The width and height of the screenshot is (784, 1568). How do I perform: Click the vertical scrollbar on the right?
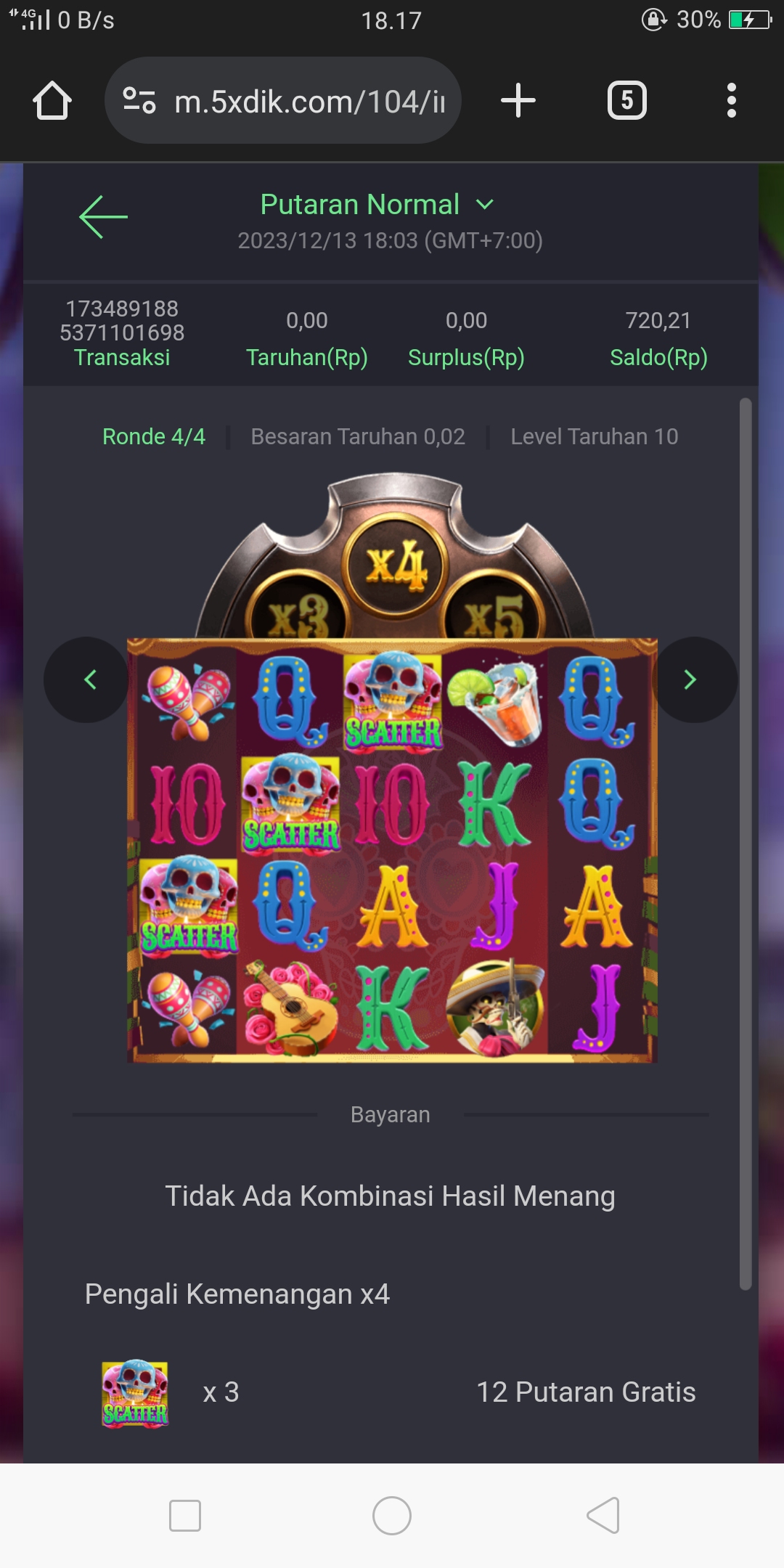click(x=746, y=844)
